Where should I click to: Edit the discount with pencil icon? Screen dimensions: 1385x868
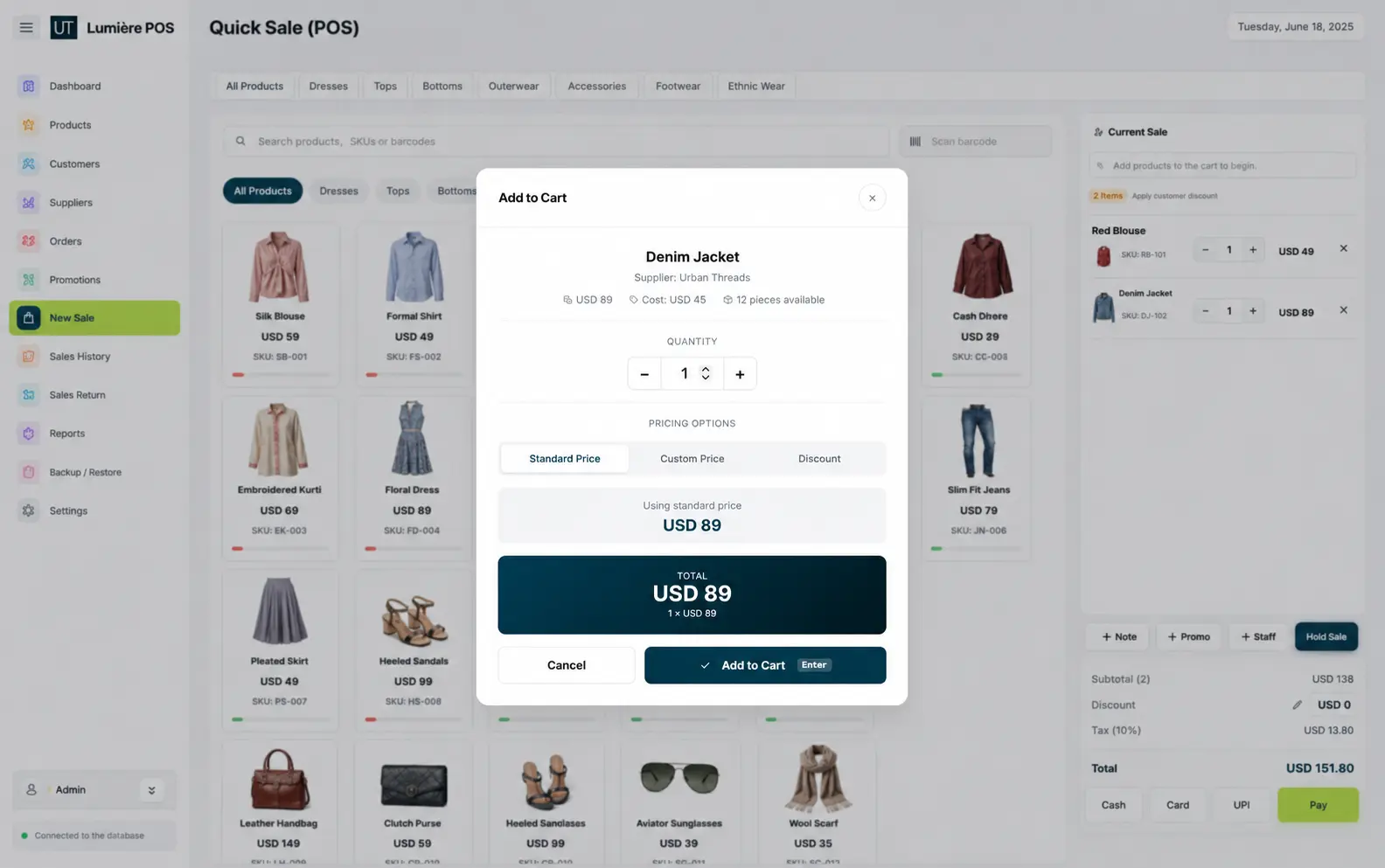[1298, 705]
